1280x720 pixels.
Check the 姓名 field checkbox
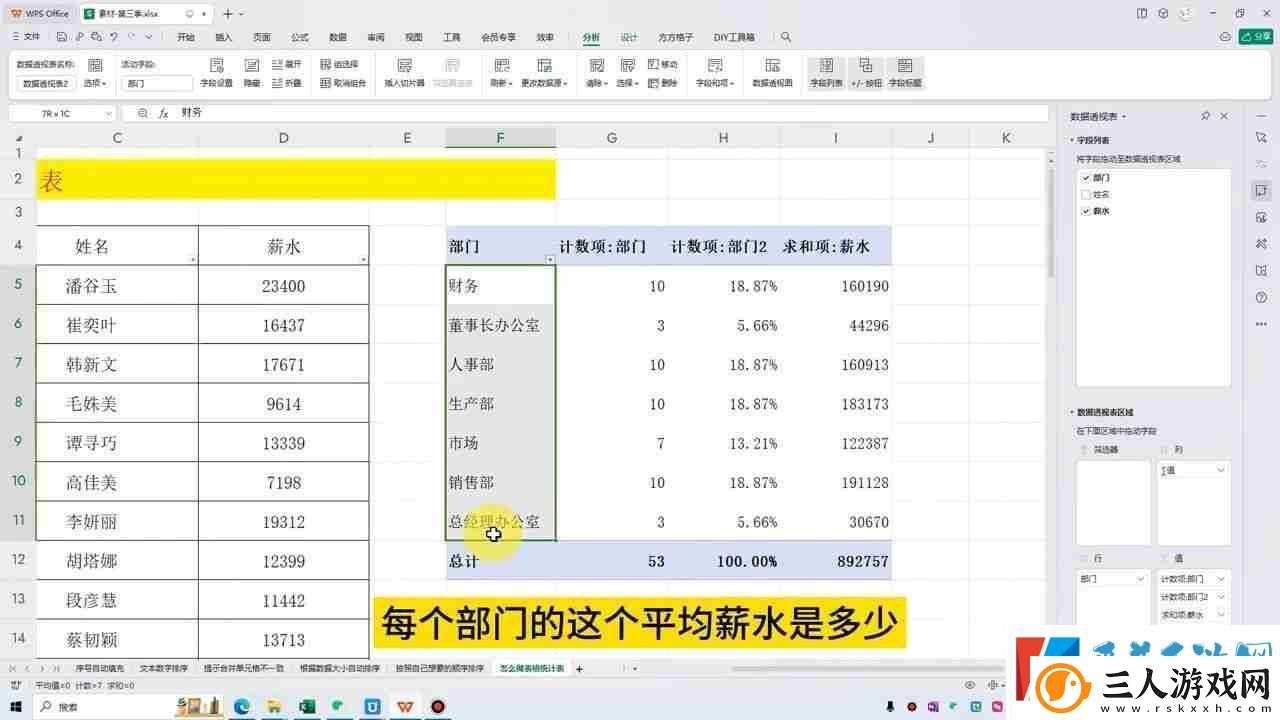(1086, 194)
